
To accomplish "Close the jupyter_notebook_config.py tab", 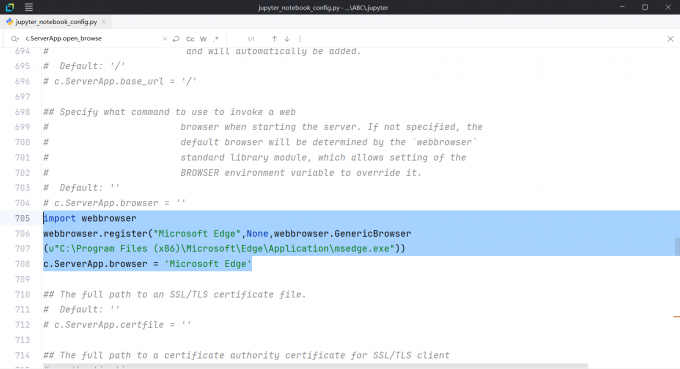I will tap(104, 22).
